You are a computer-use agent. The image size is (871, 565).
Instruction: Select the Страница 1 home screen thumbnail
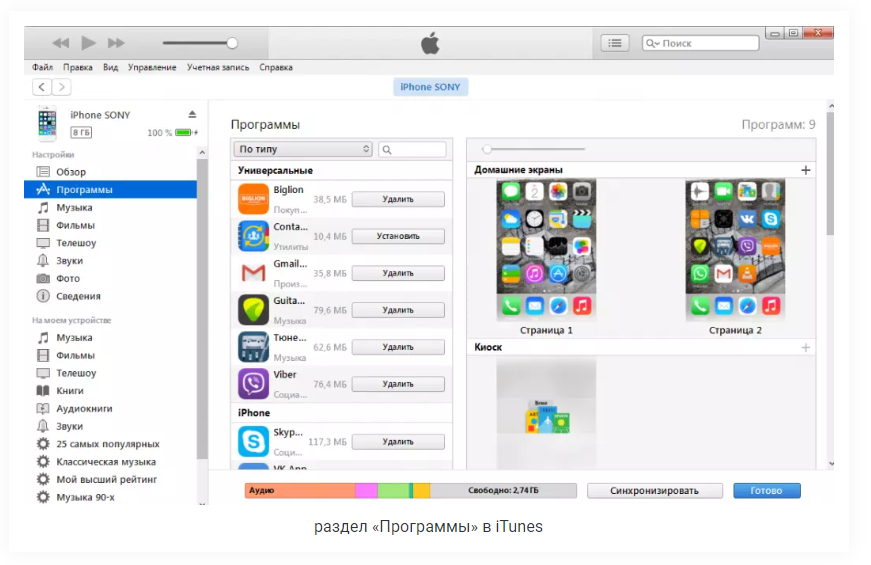[x=546, y=250]
